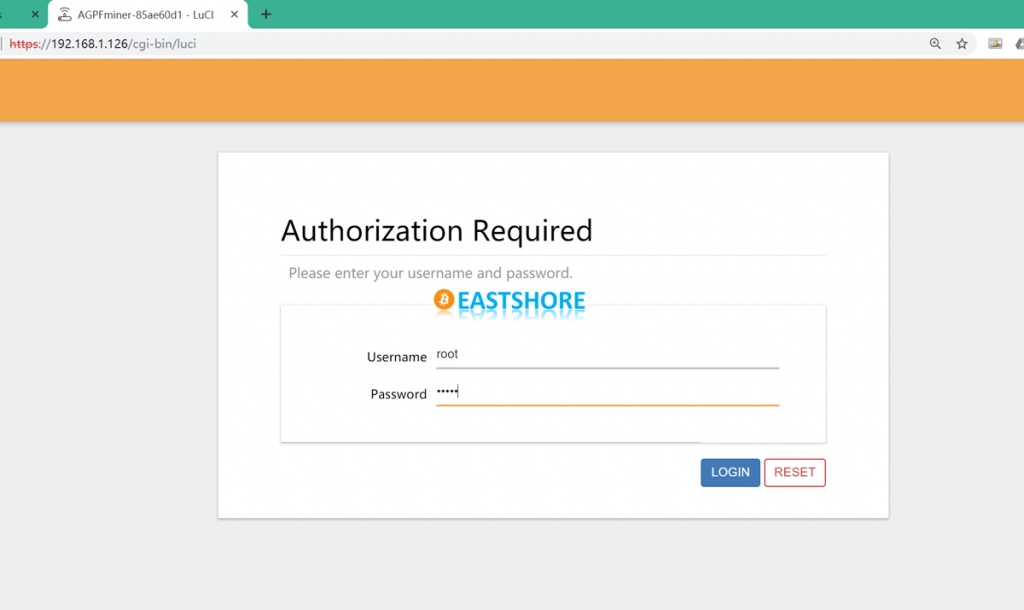The height and width of the screenshot is (610, 1024).
Task: Click the Authorization Required heading
Action: pyautogui.click(x=437, y=231)
